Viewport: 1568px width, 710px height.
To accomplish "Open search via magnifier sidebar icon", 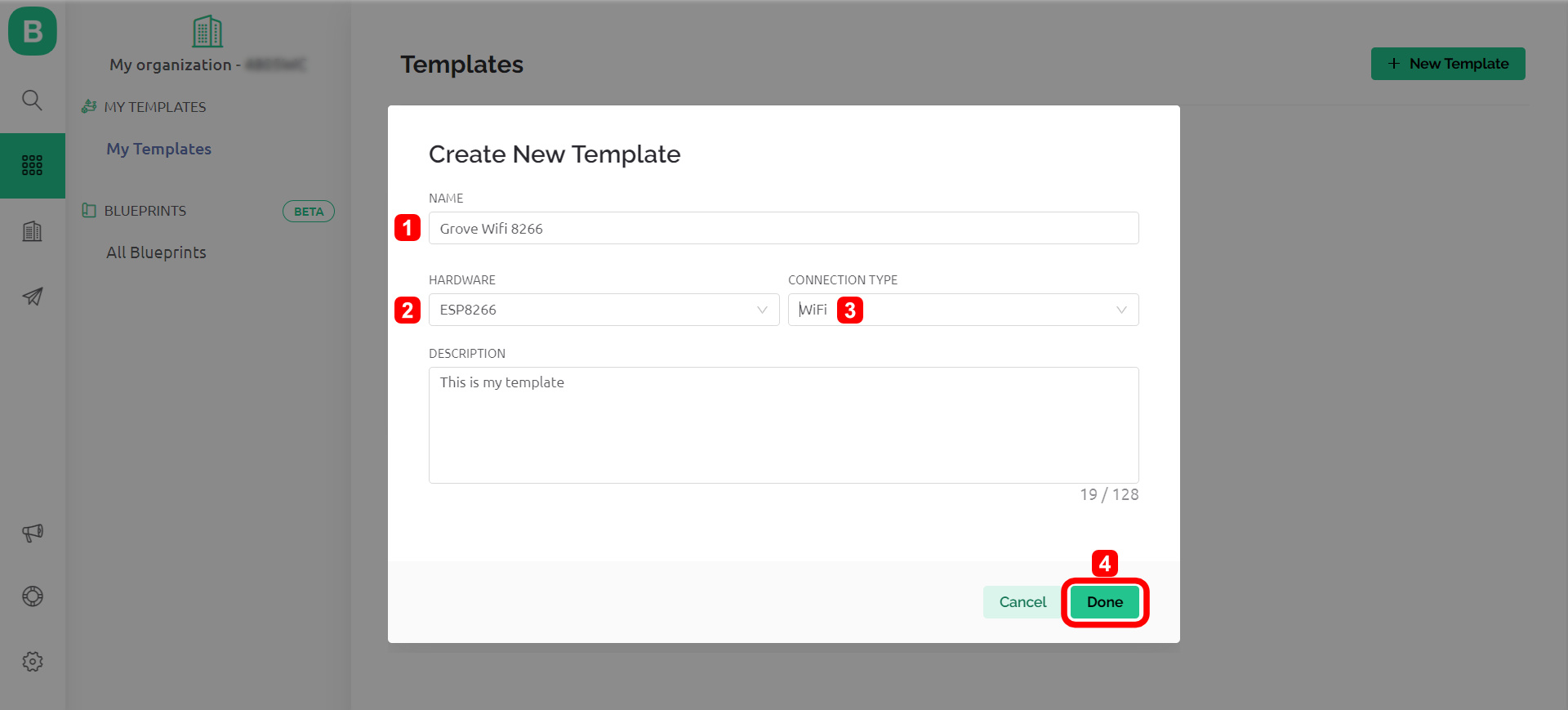I will coord(32,100).
